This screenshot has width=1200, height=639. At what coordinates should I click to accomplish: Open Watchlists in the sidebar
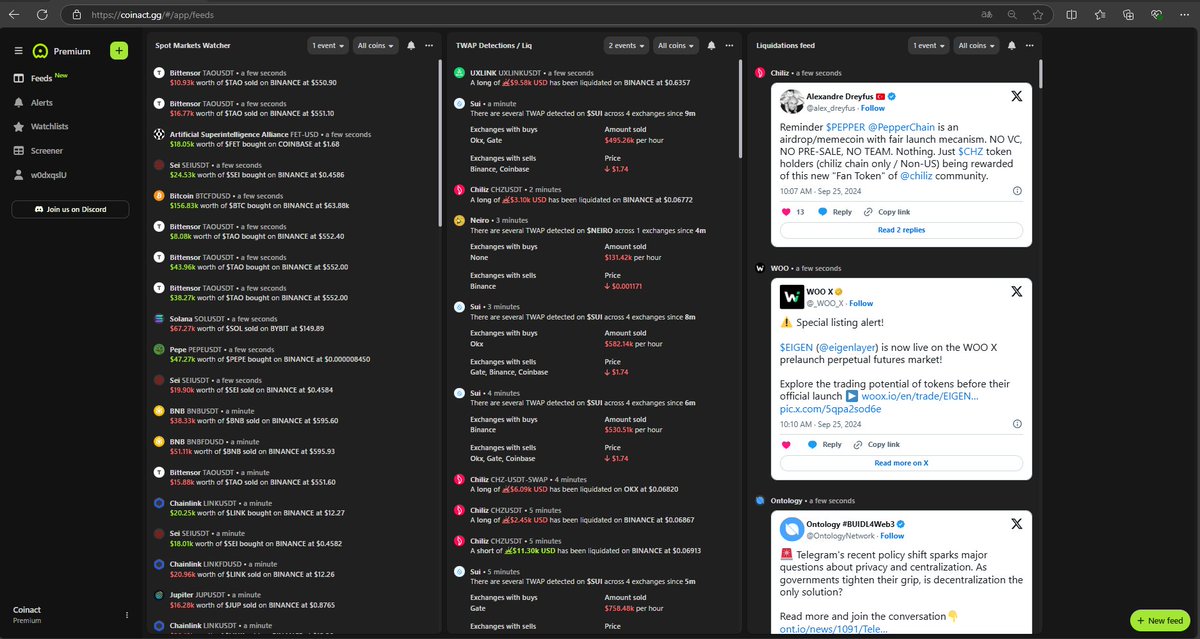coord(41,126)
